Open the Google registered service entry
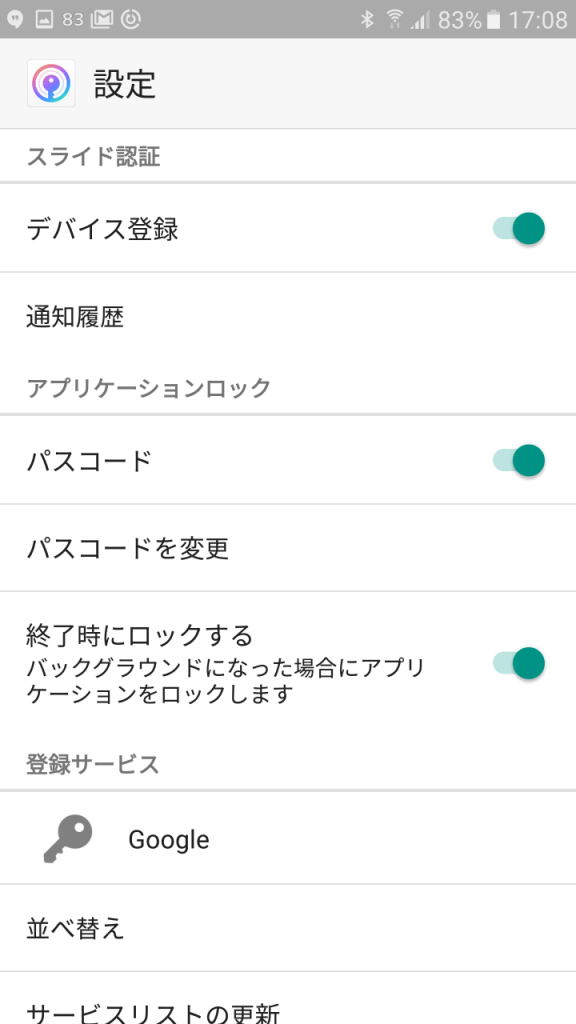Image resolution: width=576 pixels, height=1024 pixels. pyautogui.click(x=288, y=839)
